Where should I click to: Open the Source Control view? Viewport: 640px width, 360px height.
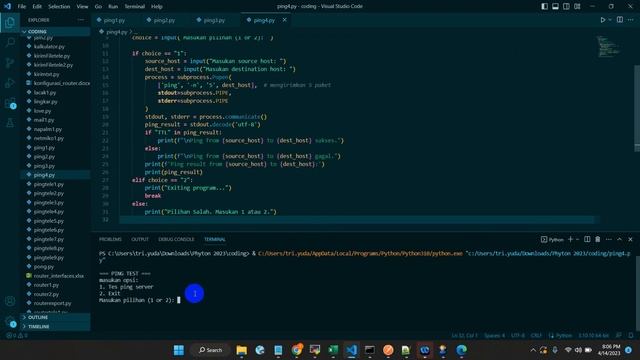click(x=10, y=62)
